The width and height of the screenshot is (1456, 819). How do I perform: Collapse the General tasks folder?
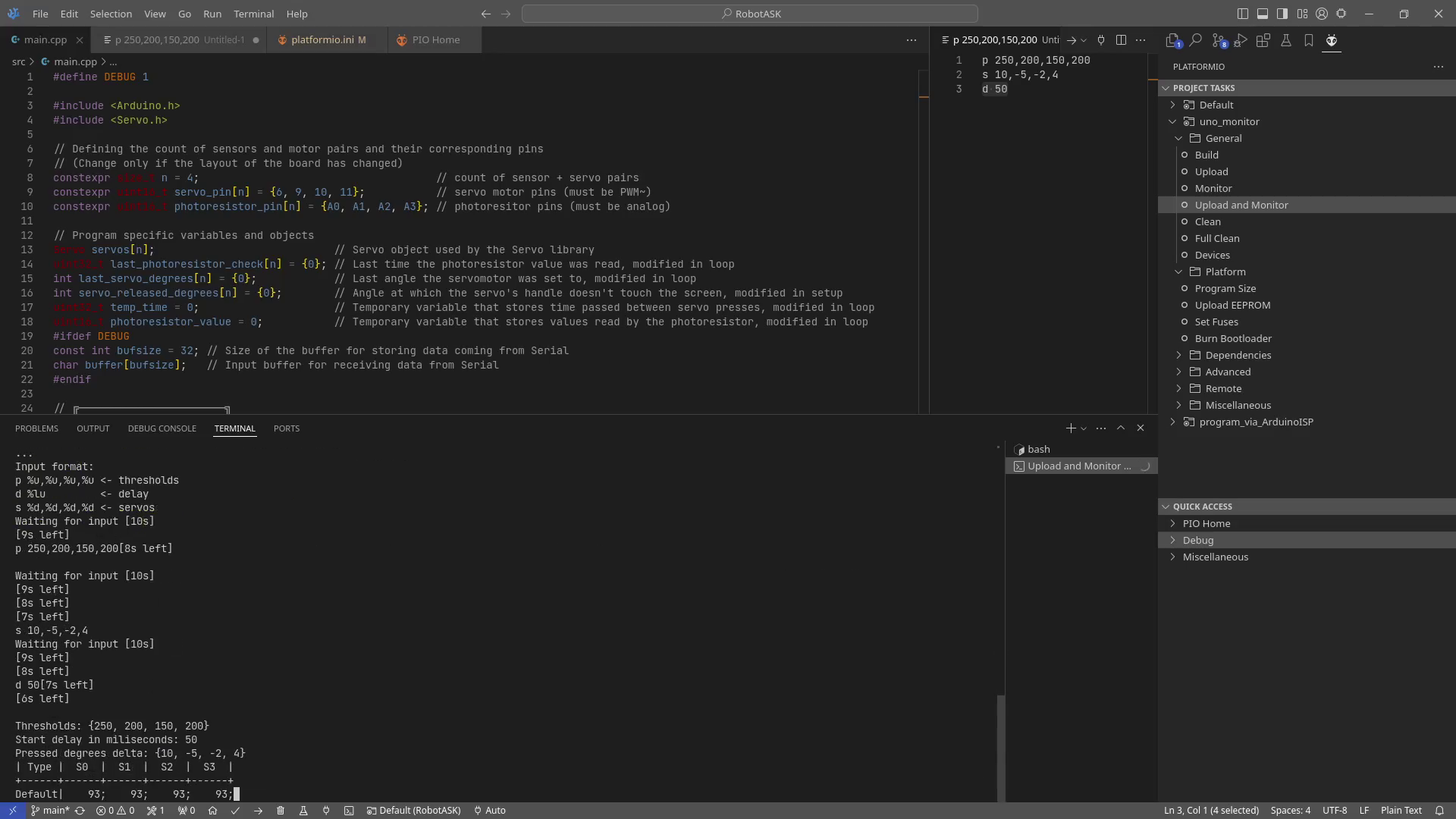pos(1179,138)
